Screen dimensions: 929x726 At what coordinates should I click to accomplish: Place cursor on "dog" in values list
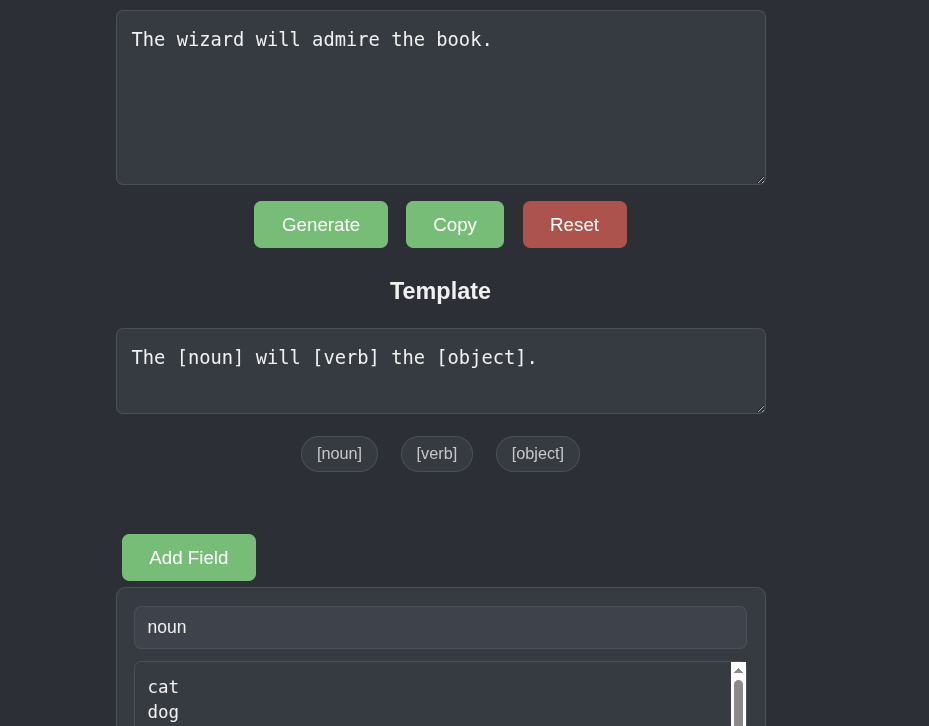click(x=163, y=712)
